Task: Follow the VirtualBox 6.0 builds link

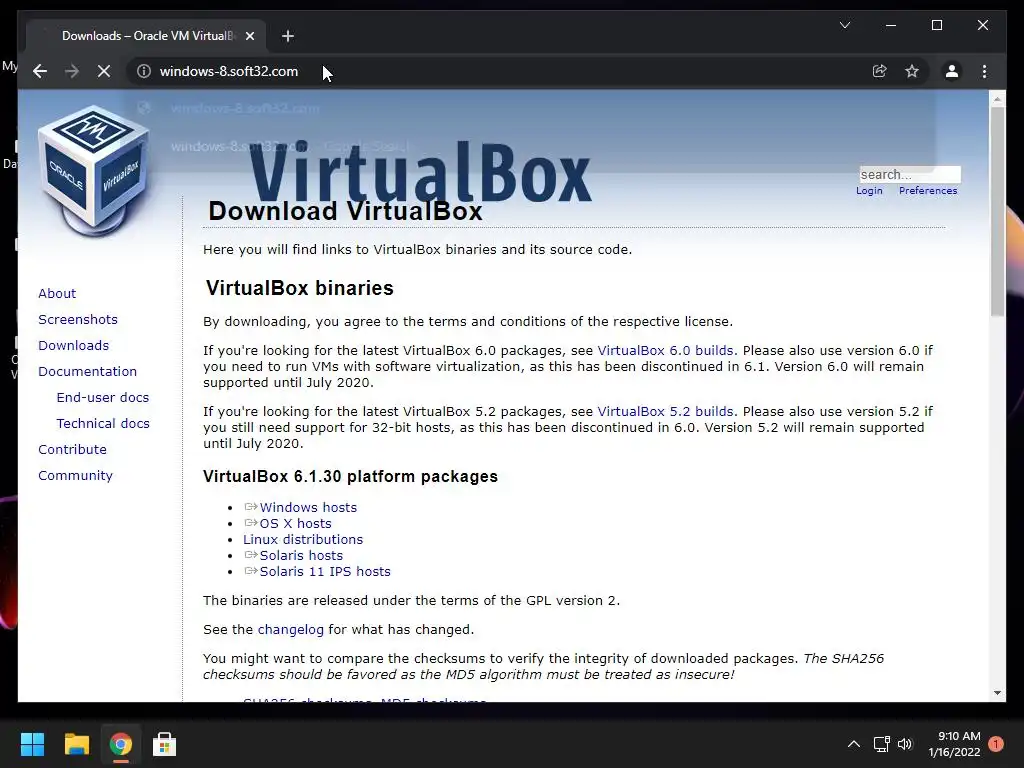Action: 665,351
